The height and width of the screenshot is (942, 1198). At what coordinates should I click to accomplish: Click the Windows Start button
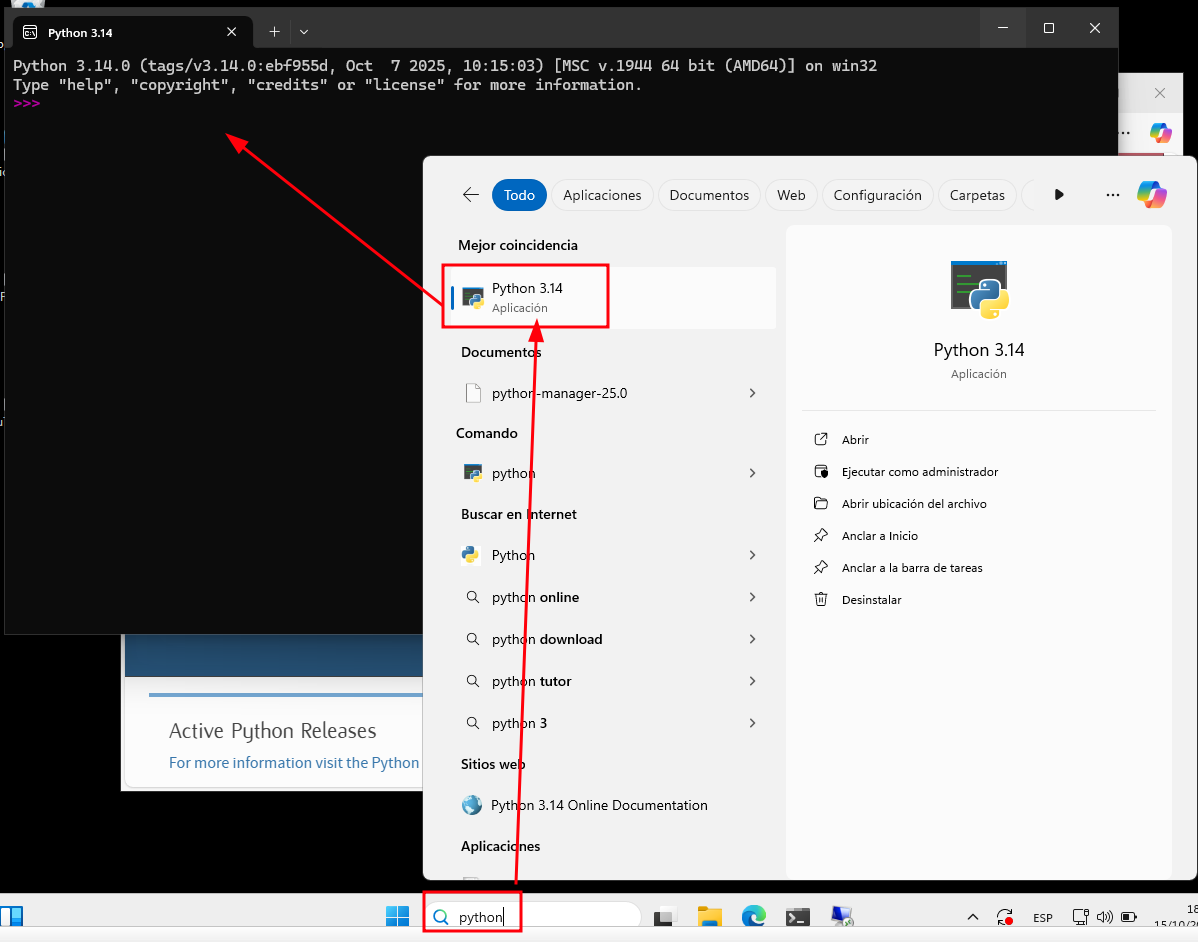[x=397, y=916]
